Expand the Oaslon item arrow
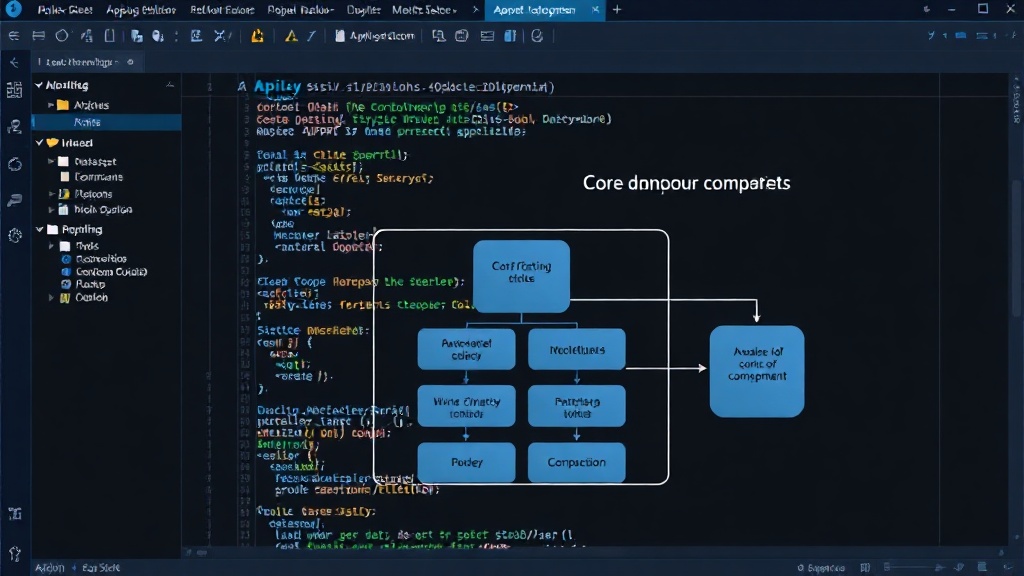Viewport: 1024px width, 576px height. [x=51, y=297]
